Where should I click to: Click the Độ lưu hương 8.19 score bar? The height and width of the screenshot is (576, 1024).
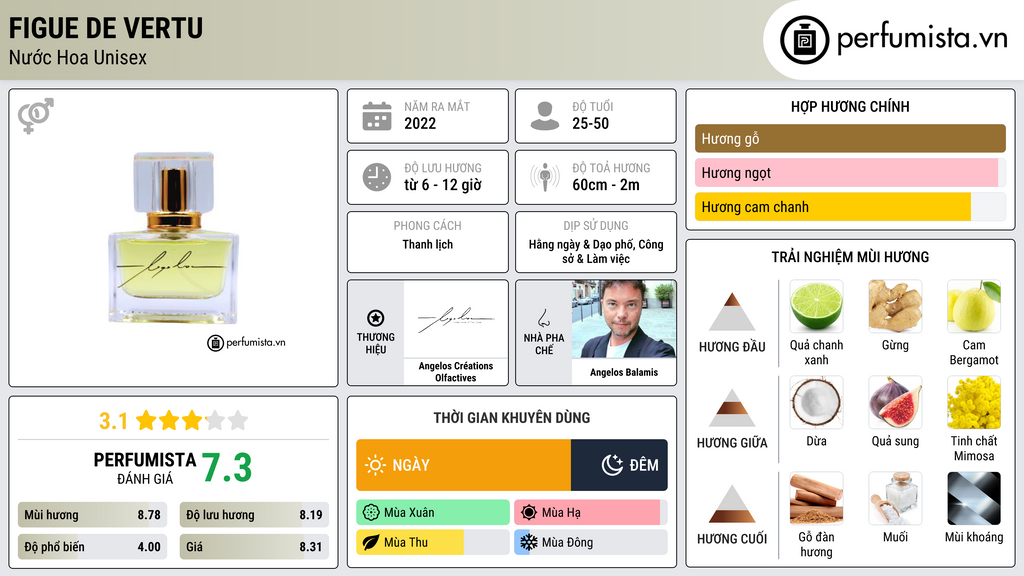[x=254, y=515]
